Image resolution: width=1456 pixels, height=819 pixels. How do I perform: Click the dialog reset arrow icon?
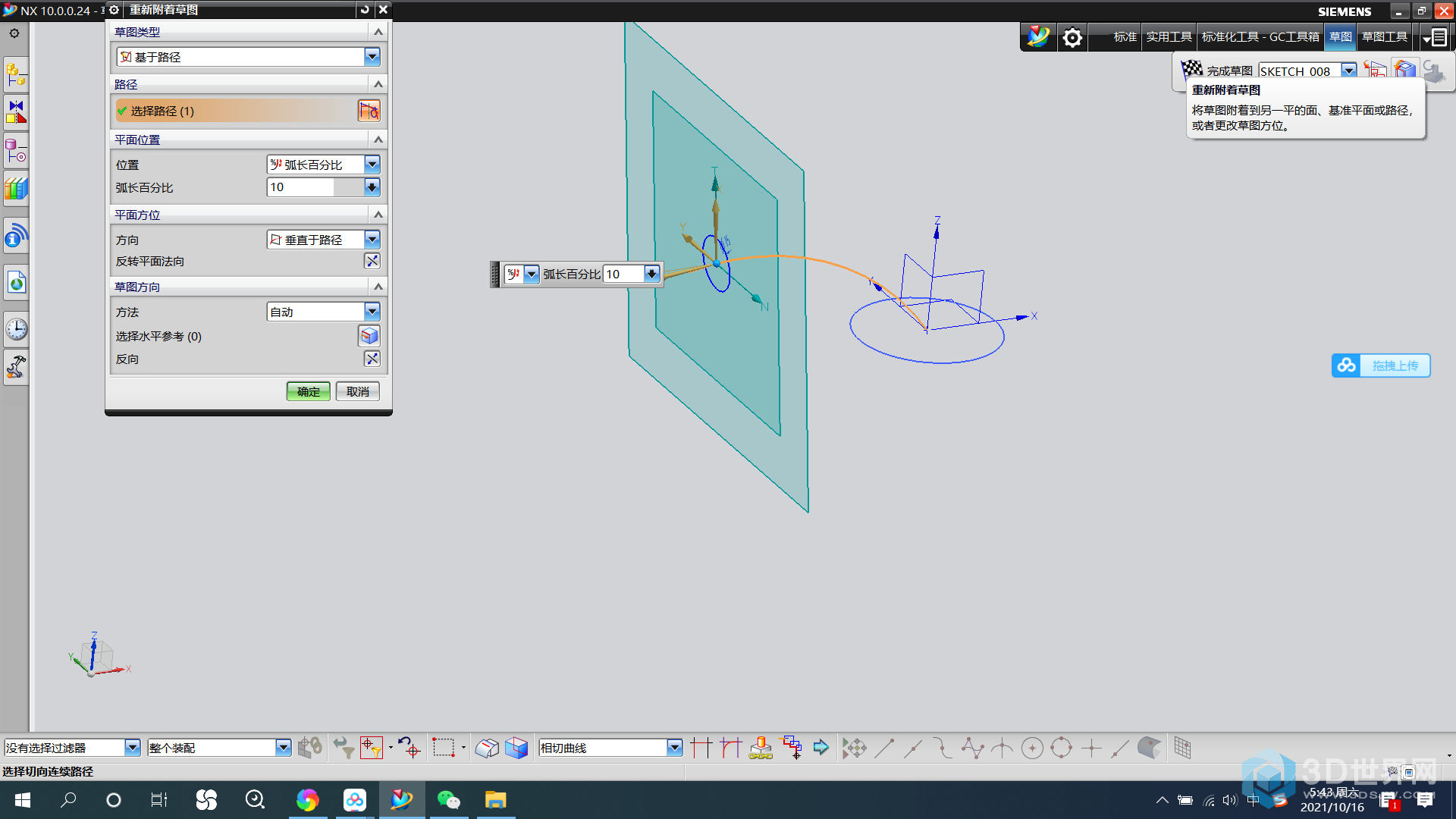(x=365, y=9)
